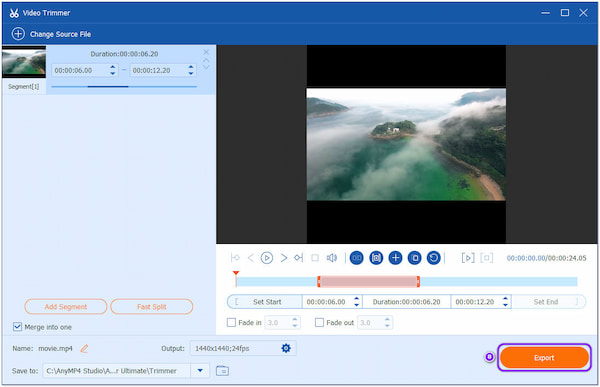
Task: Click the file name movie.mp4
Action: pos(55,348)
